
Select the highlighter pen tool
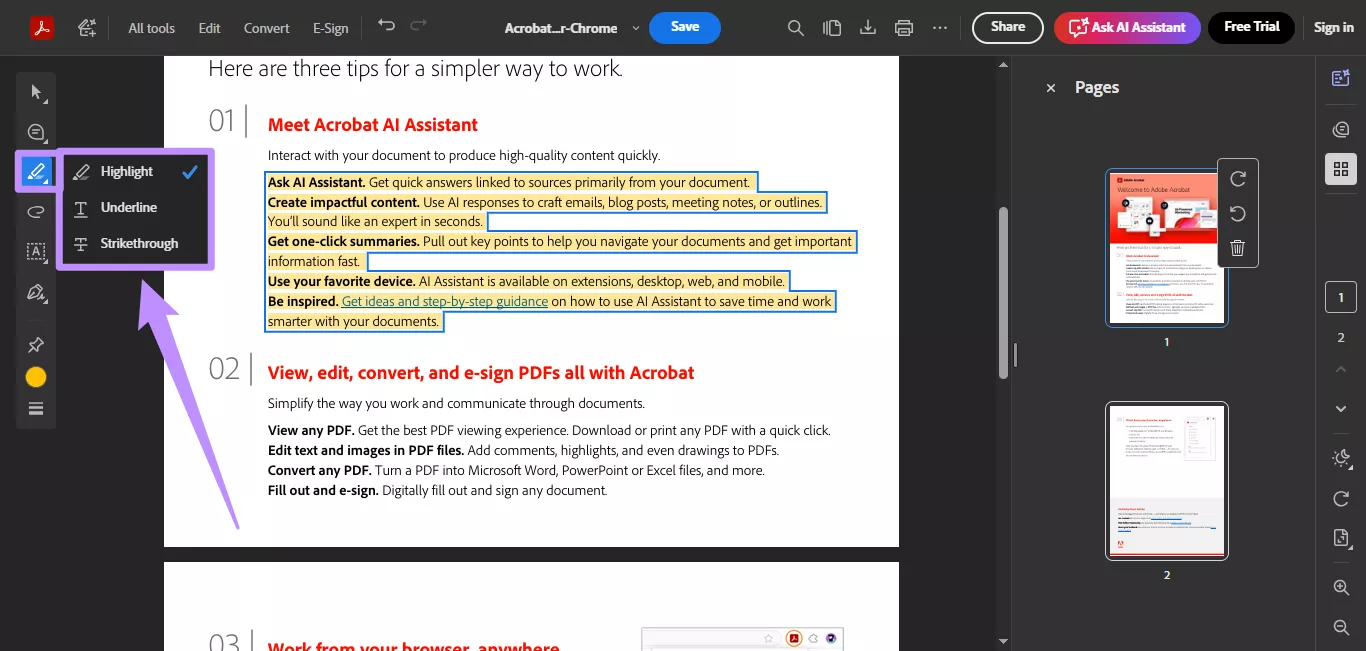[x=36, y=171]
